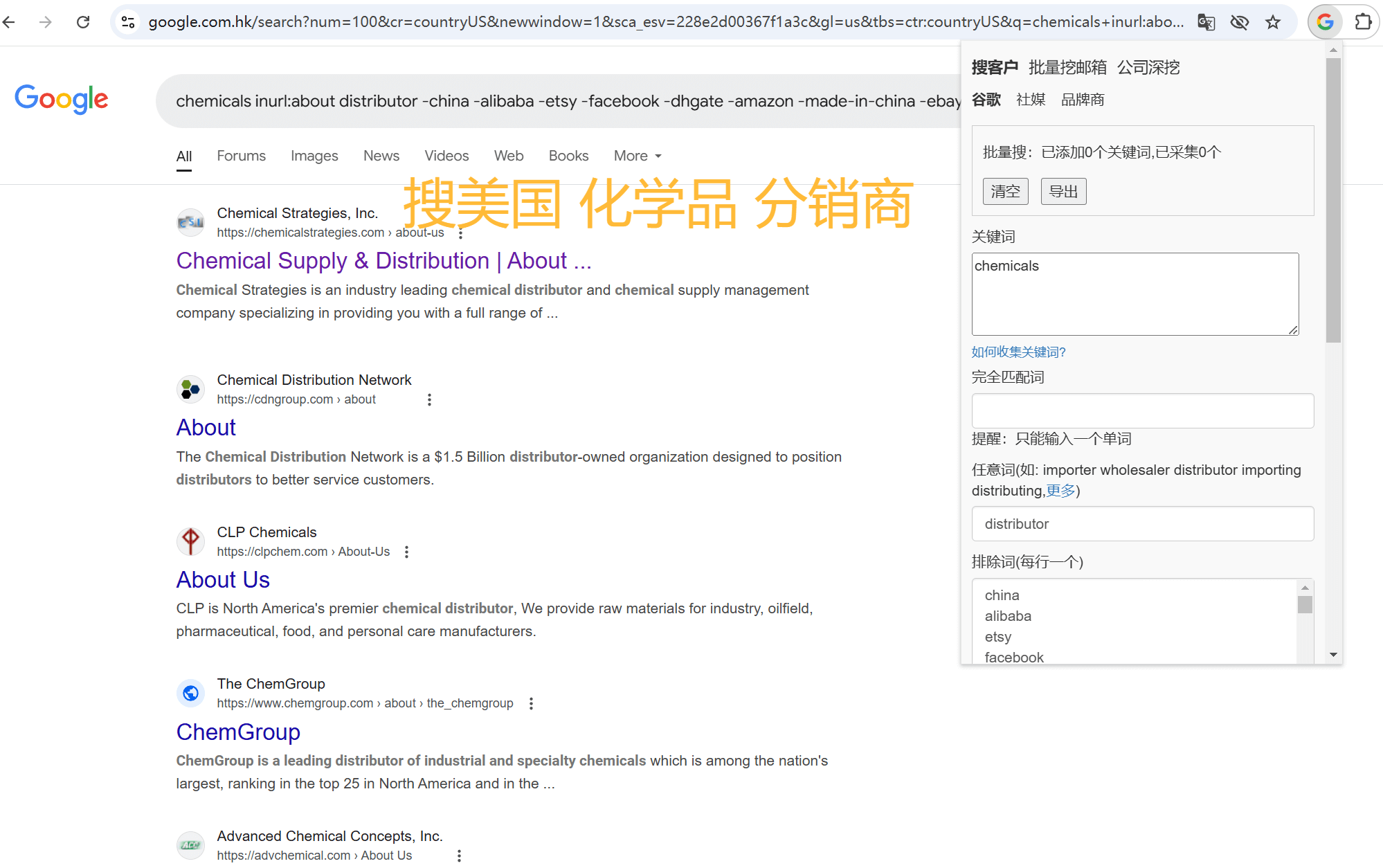Switch to Videos results
Image resolution: width=1383 pixels, height=868 pixels.
[446, 156]
